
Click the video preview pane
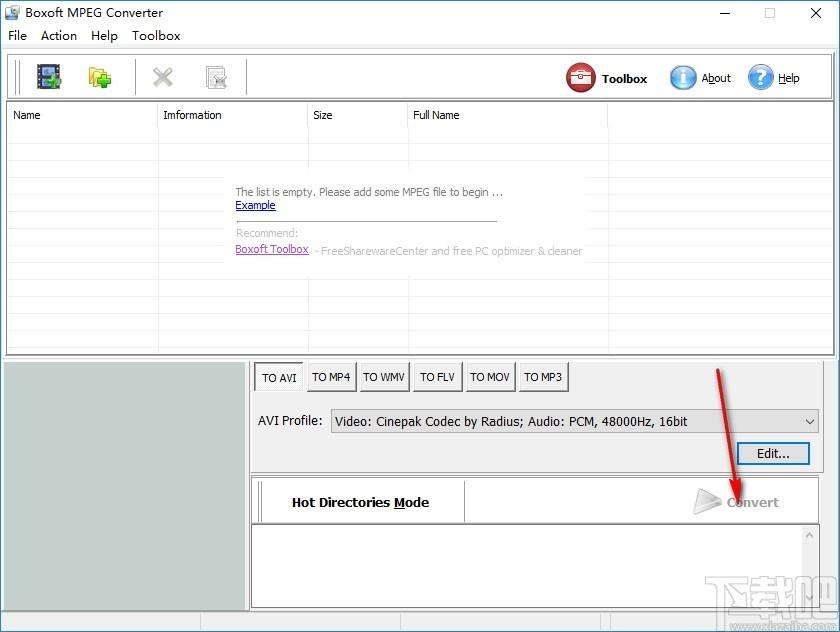tap(124, 486)
